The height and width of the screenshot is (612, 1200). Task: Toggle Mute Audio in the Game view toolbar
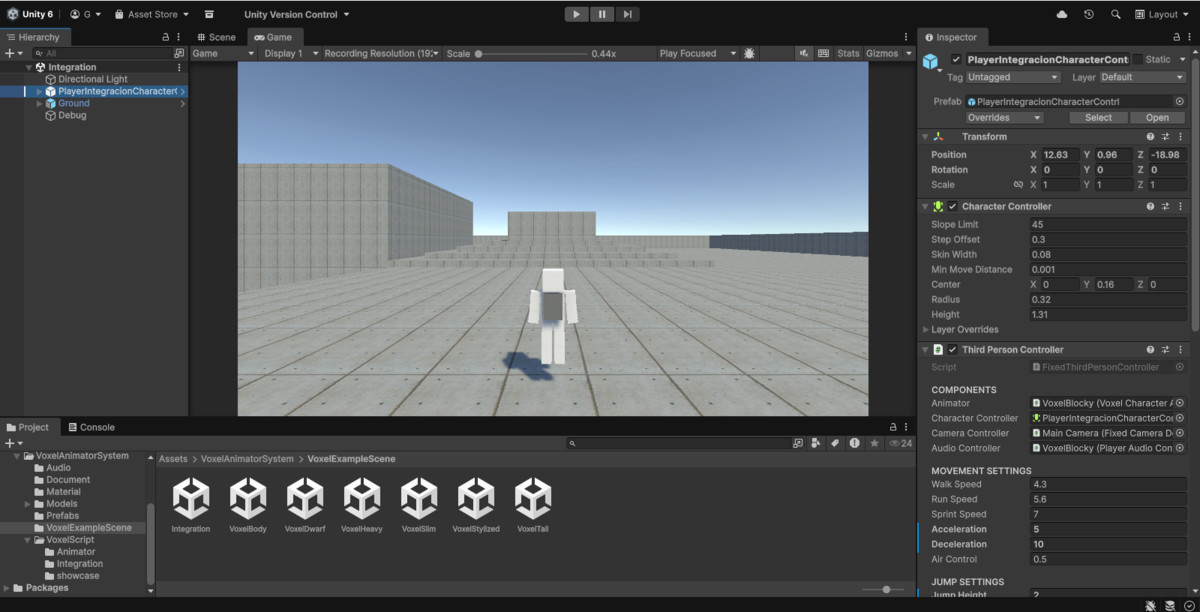click(804, 52)
